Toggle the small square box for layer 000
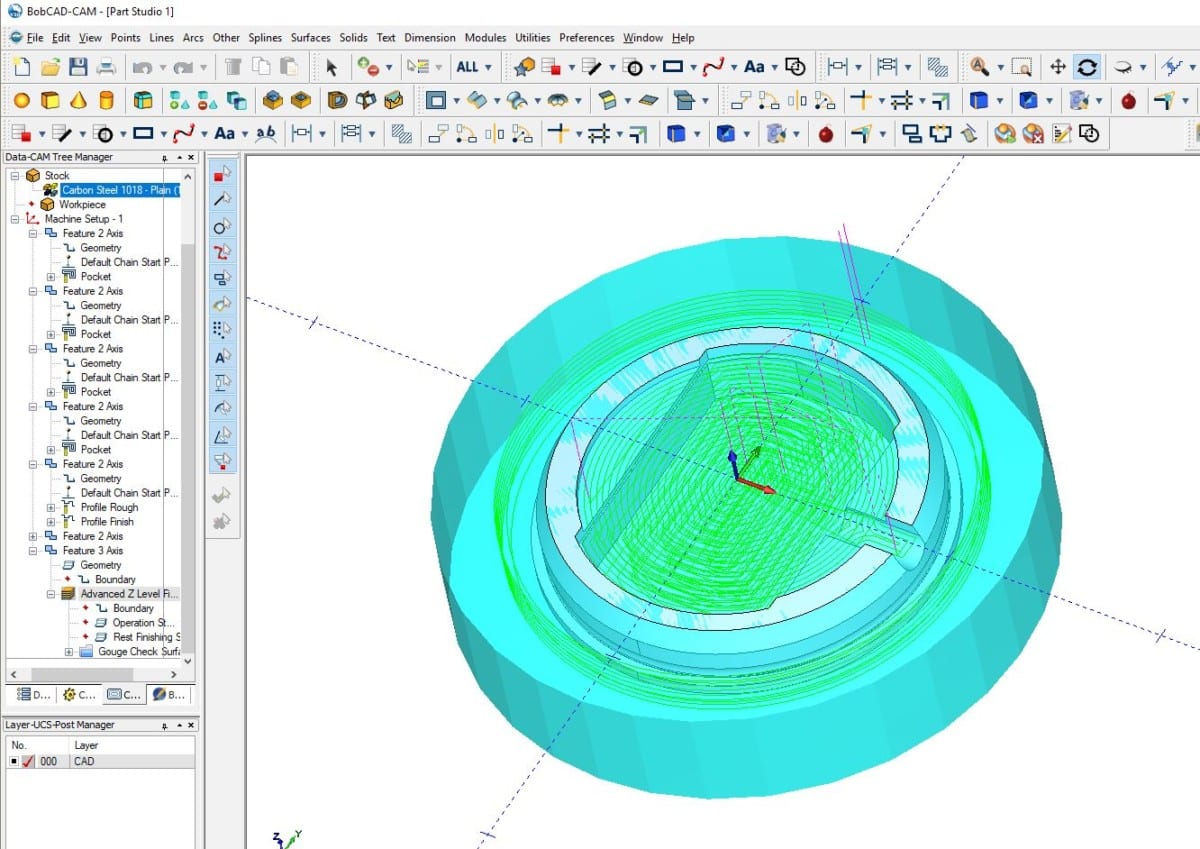The height and width of the screenshot is (849, 1200). (13, 762)
